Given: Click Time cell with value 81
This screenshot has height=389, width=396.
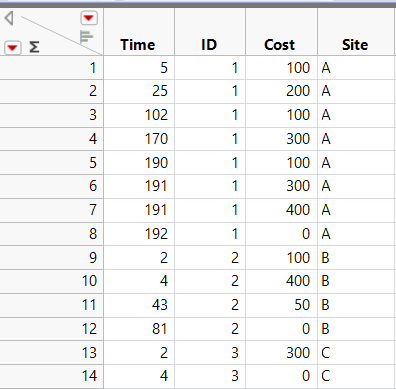Looking at the screenshot, I should [x=139, y=329].
